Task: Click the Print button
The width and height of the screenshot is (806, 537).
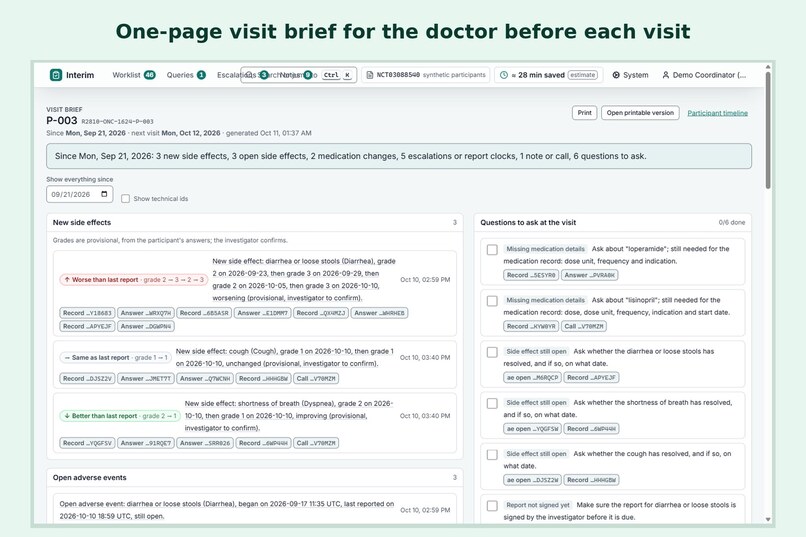Action: (x=584, y=113)
